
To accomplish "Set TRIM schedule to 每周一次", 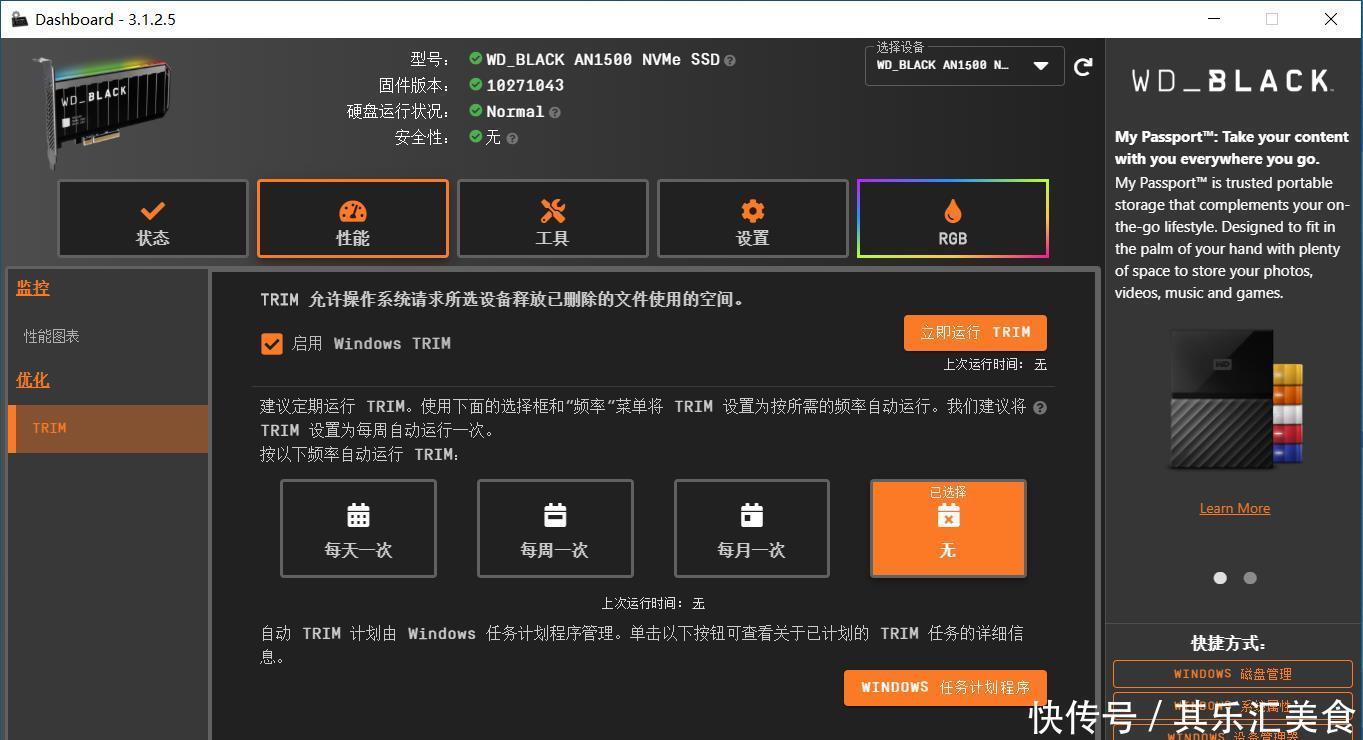I will pos(555,528).
